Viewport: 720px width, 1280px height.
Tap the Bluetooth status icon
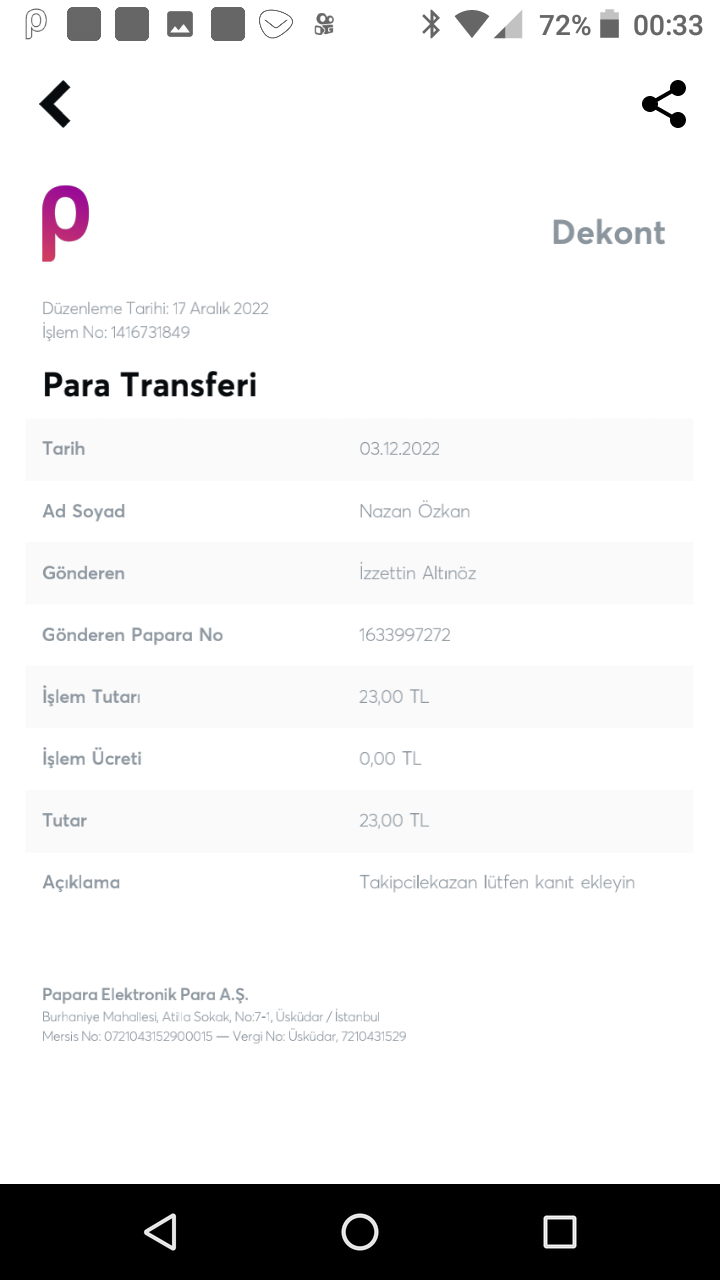tap(431, 24)
